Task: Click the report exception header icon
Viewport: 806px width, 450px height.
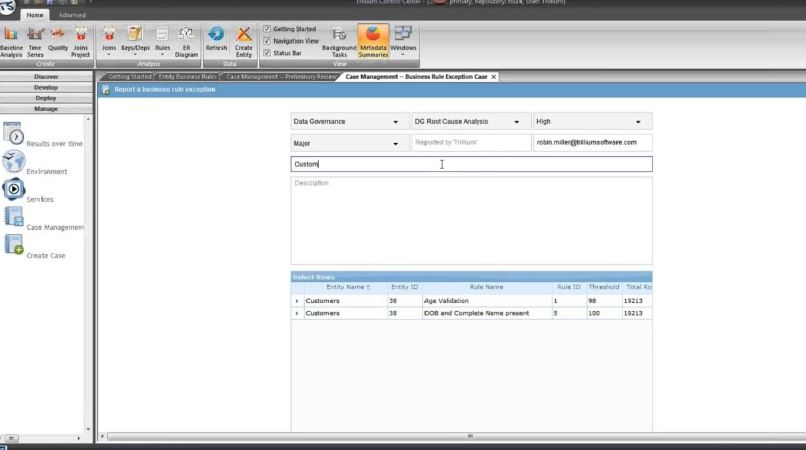Action: (106, 90)
